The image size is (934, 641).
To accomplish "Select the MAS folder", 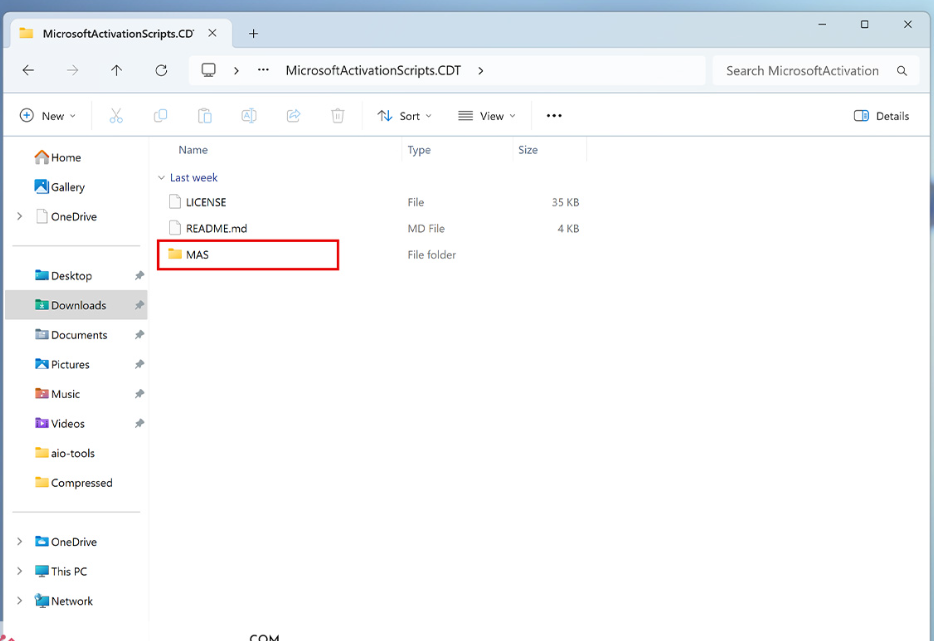I will point(197,255).
